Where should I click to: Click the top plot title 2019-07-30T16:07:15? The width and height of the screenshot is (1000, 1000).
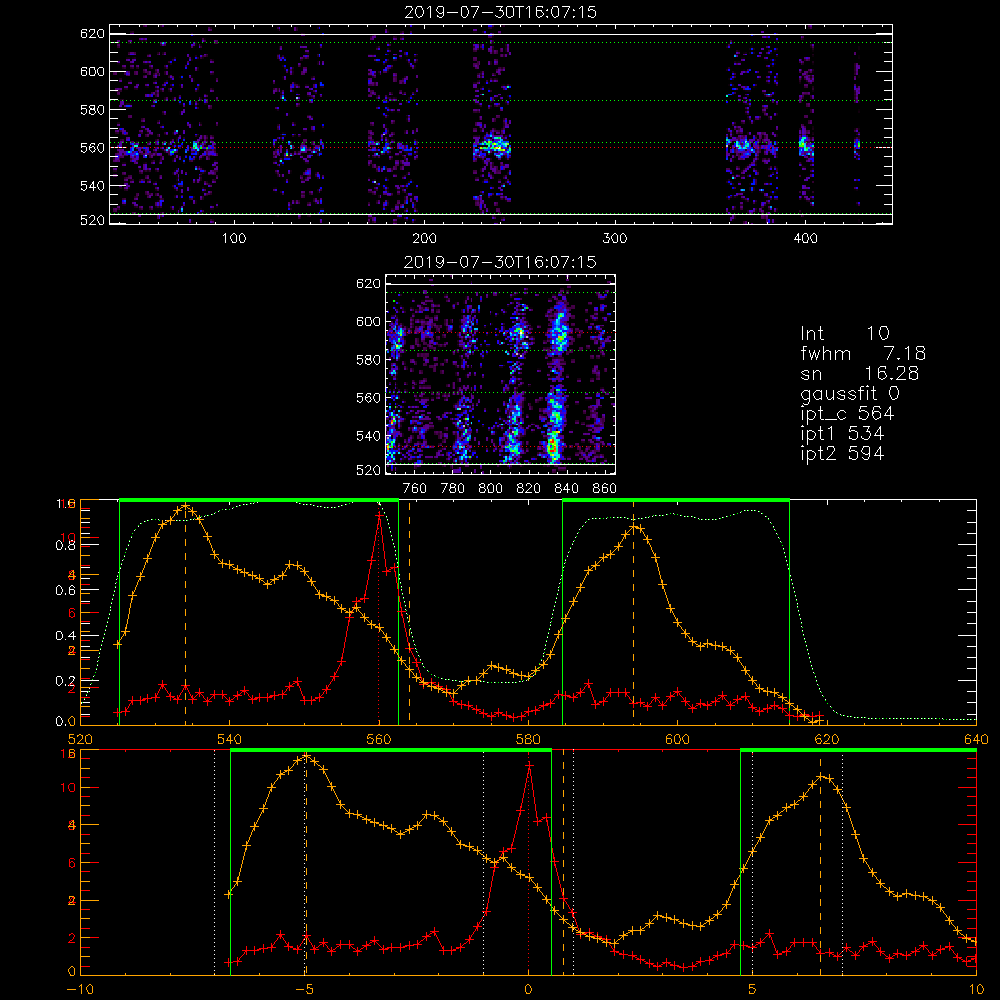(x=501, y=12)
